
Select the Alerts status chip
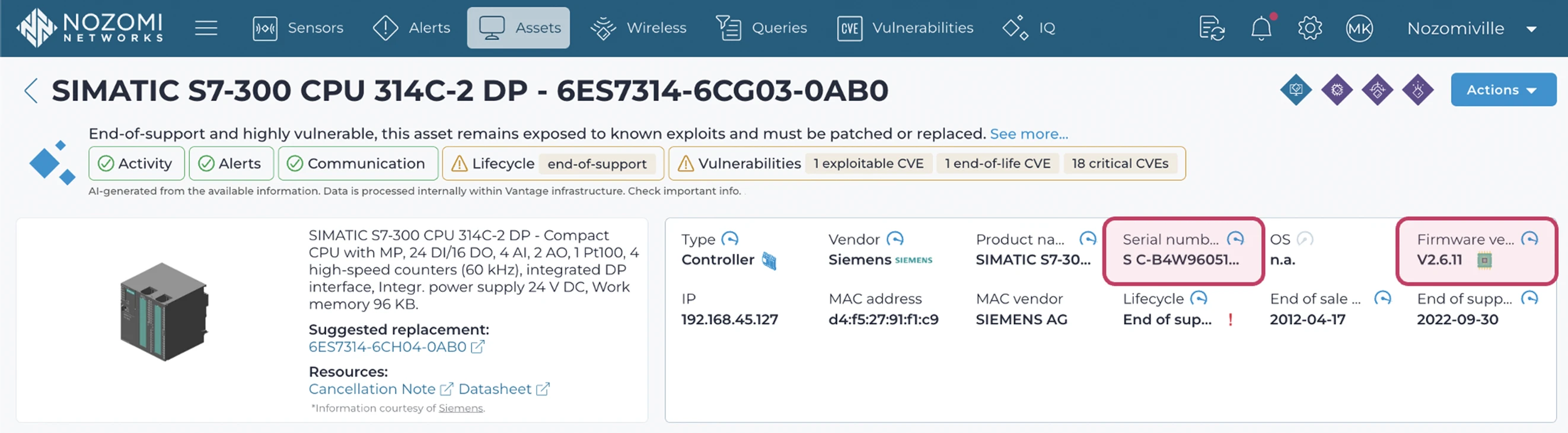click(x=231, y=163)
